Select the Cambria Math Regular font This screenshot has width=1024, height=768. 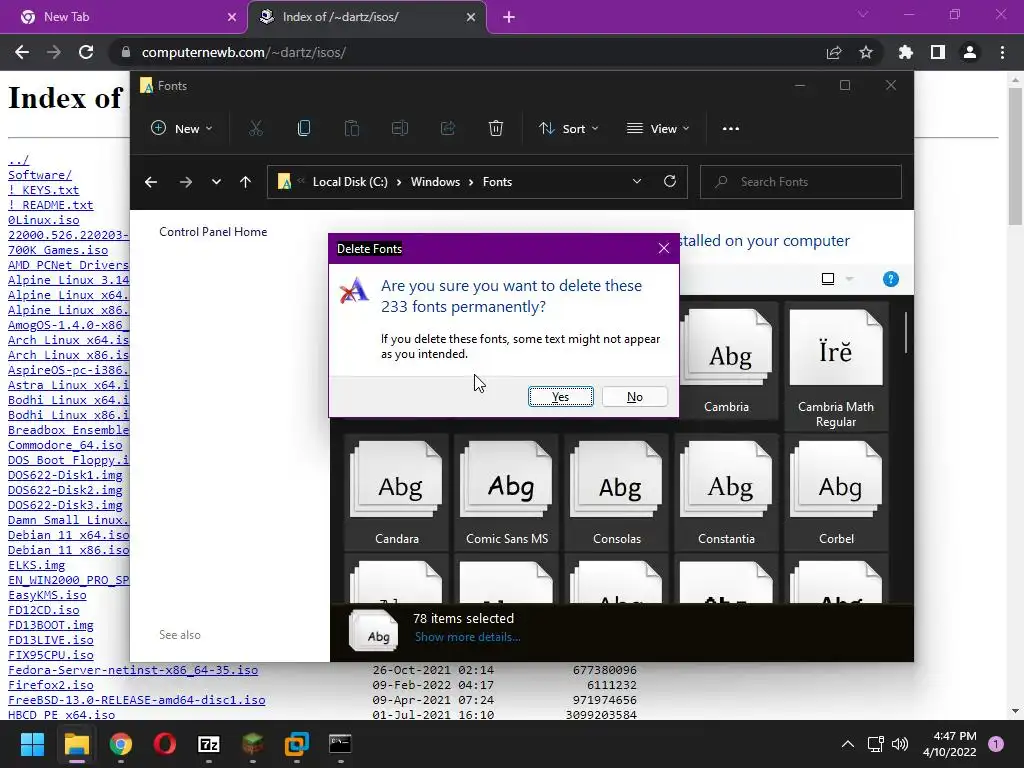click(x=836, y=368)
